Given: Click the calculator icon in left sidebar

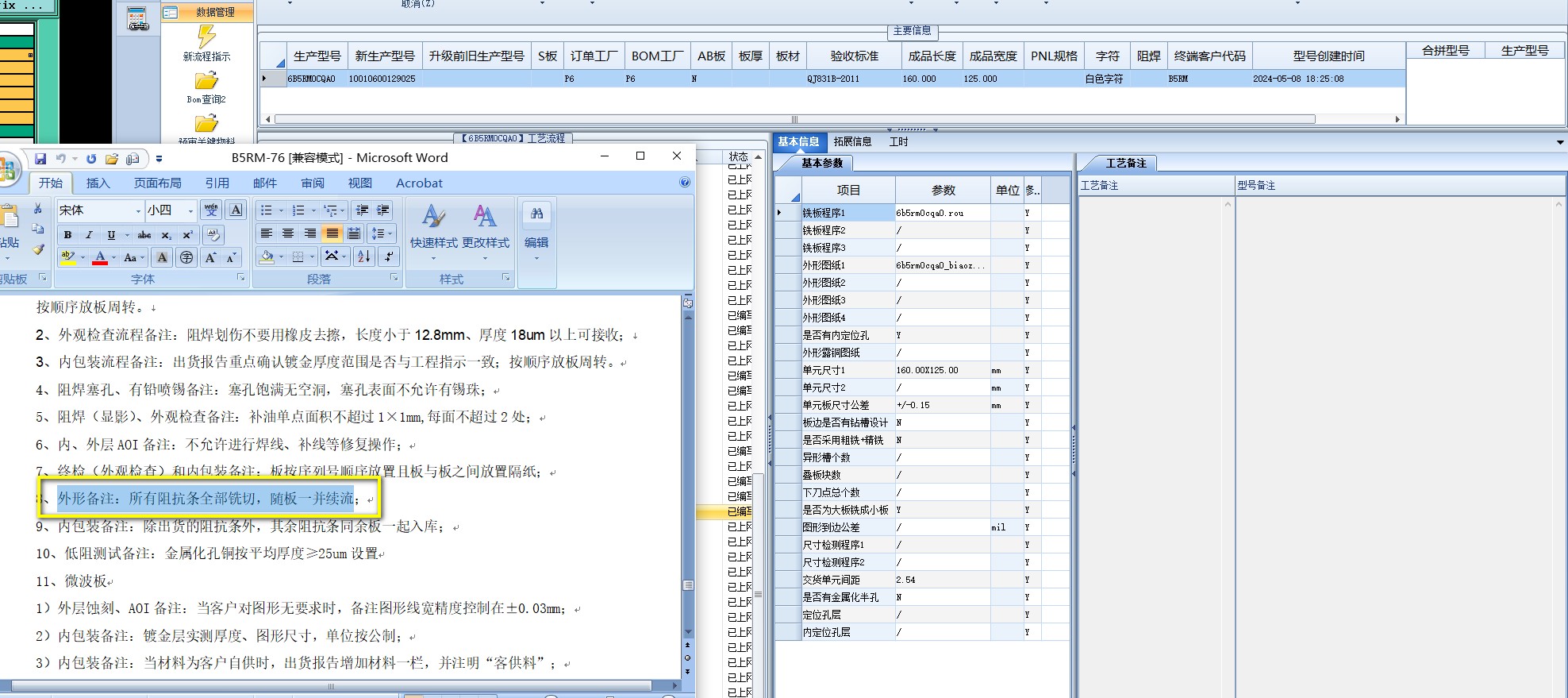Looking at the screenshot, I should [137, 18].
